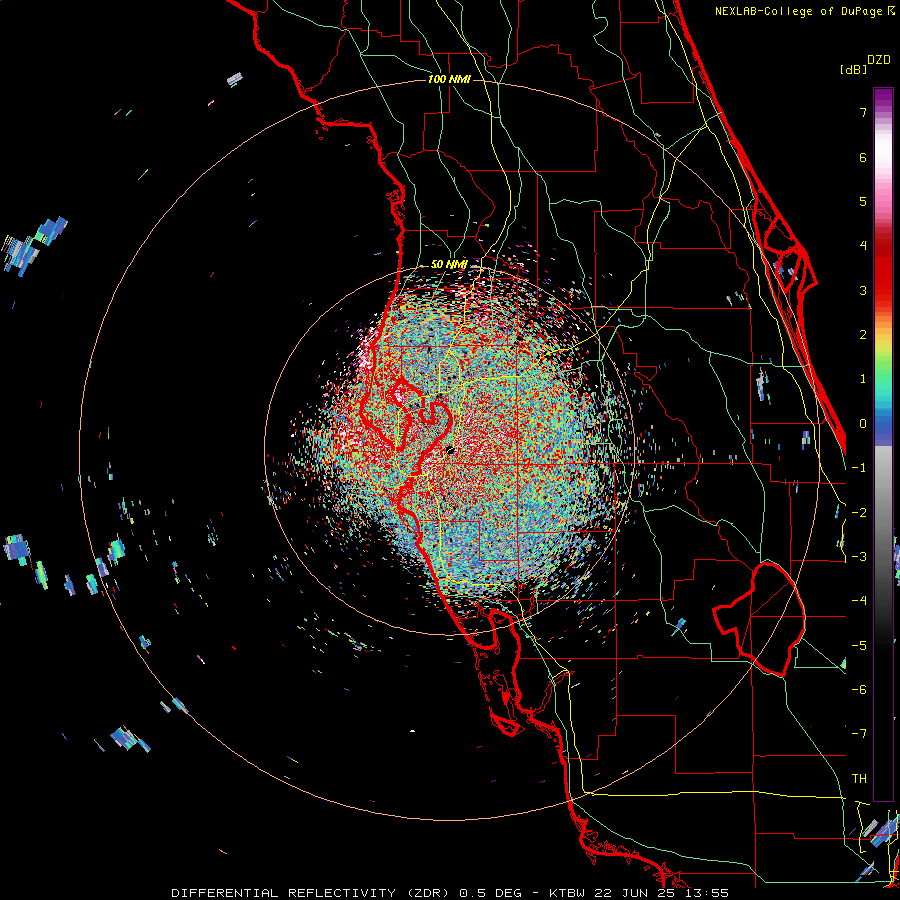Click the TH threshold label on scale

[859, 779]
